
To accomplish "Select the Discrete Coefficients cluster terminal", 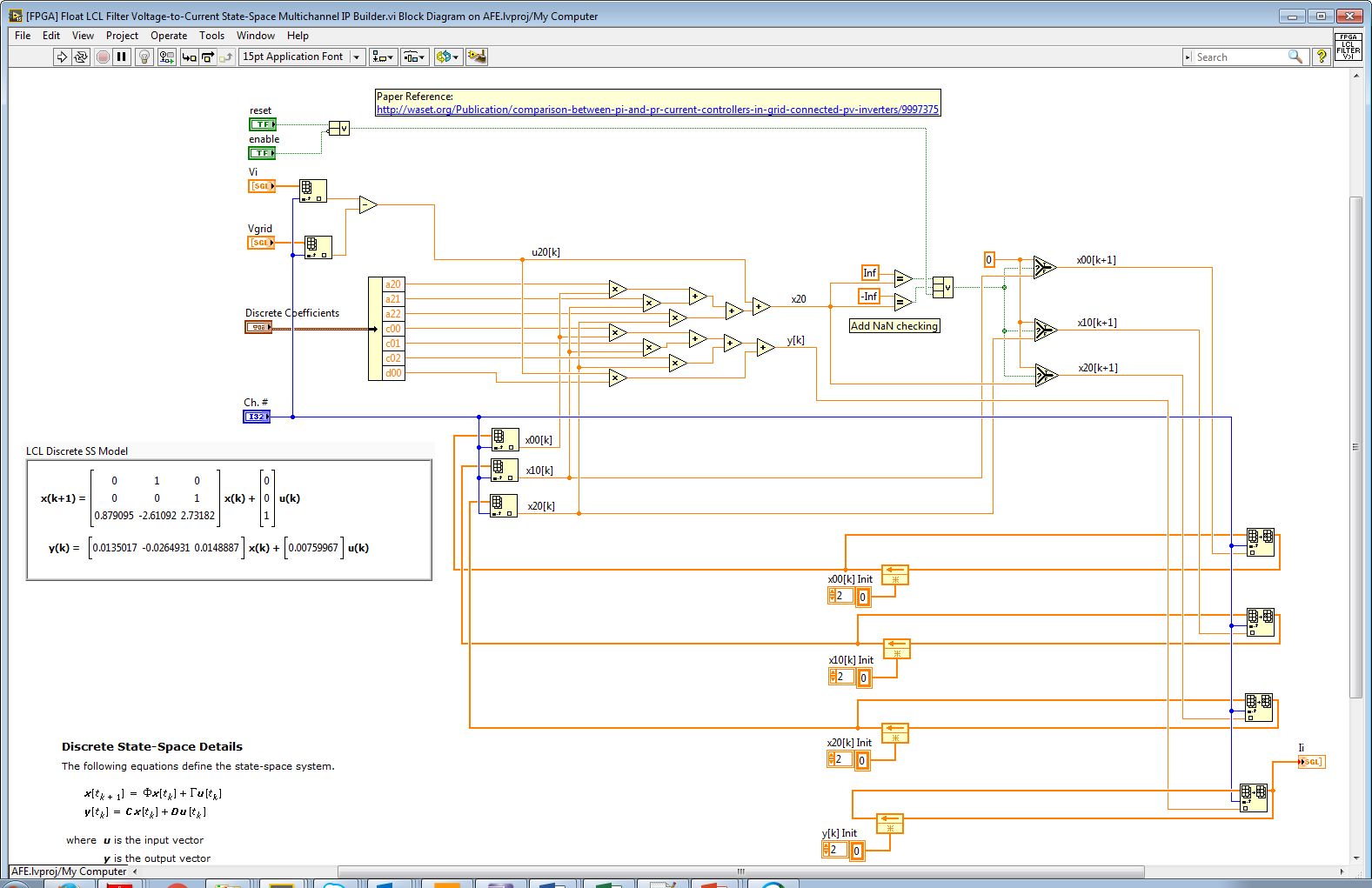I will pos(258,327).
